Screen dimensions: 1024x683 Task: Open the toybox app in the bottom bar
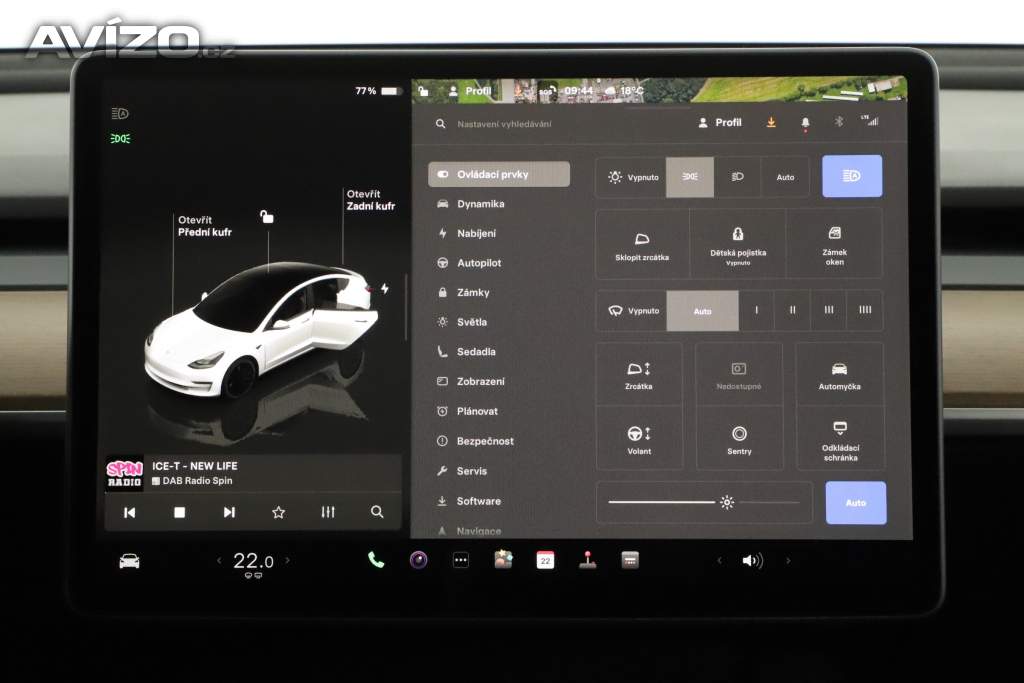[504, 560]
